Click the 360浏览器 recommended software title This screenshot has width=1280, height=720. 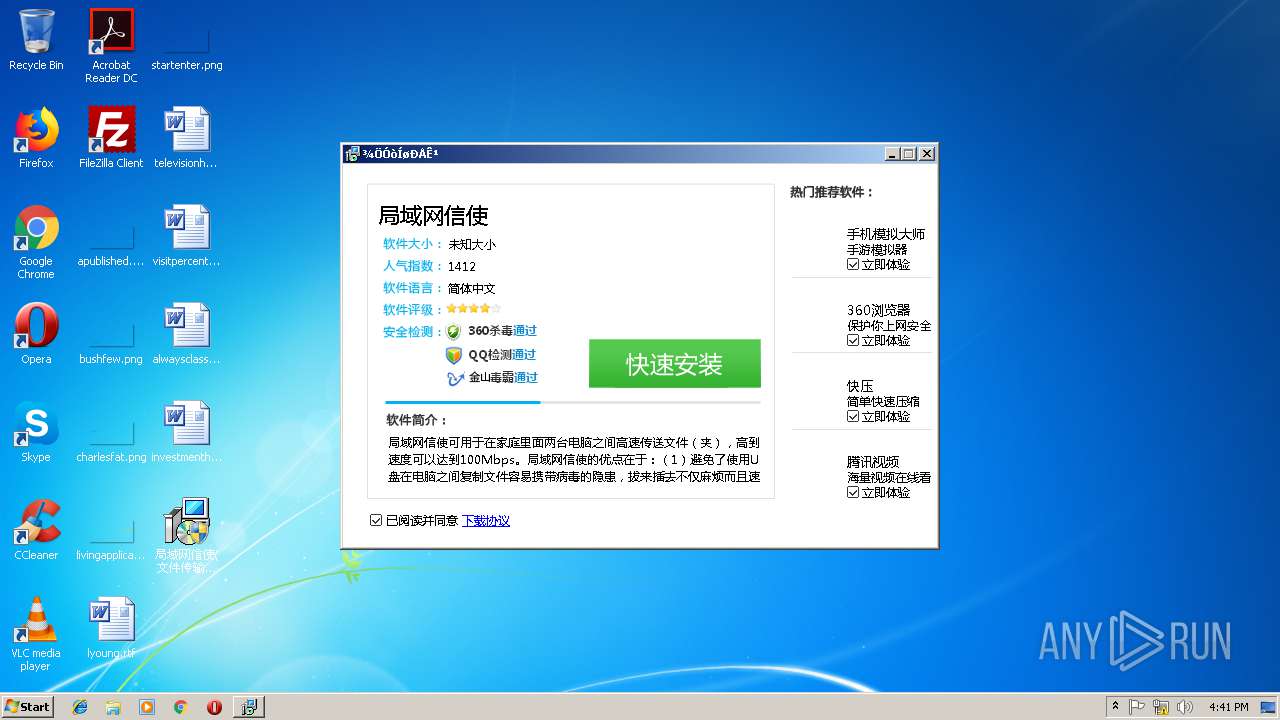879,310
